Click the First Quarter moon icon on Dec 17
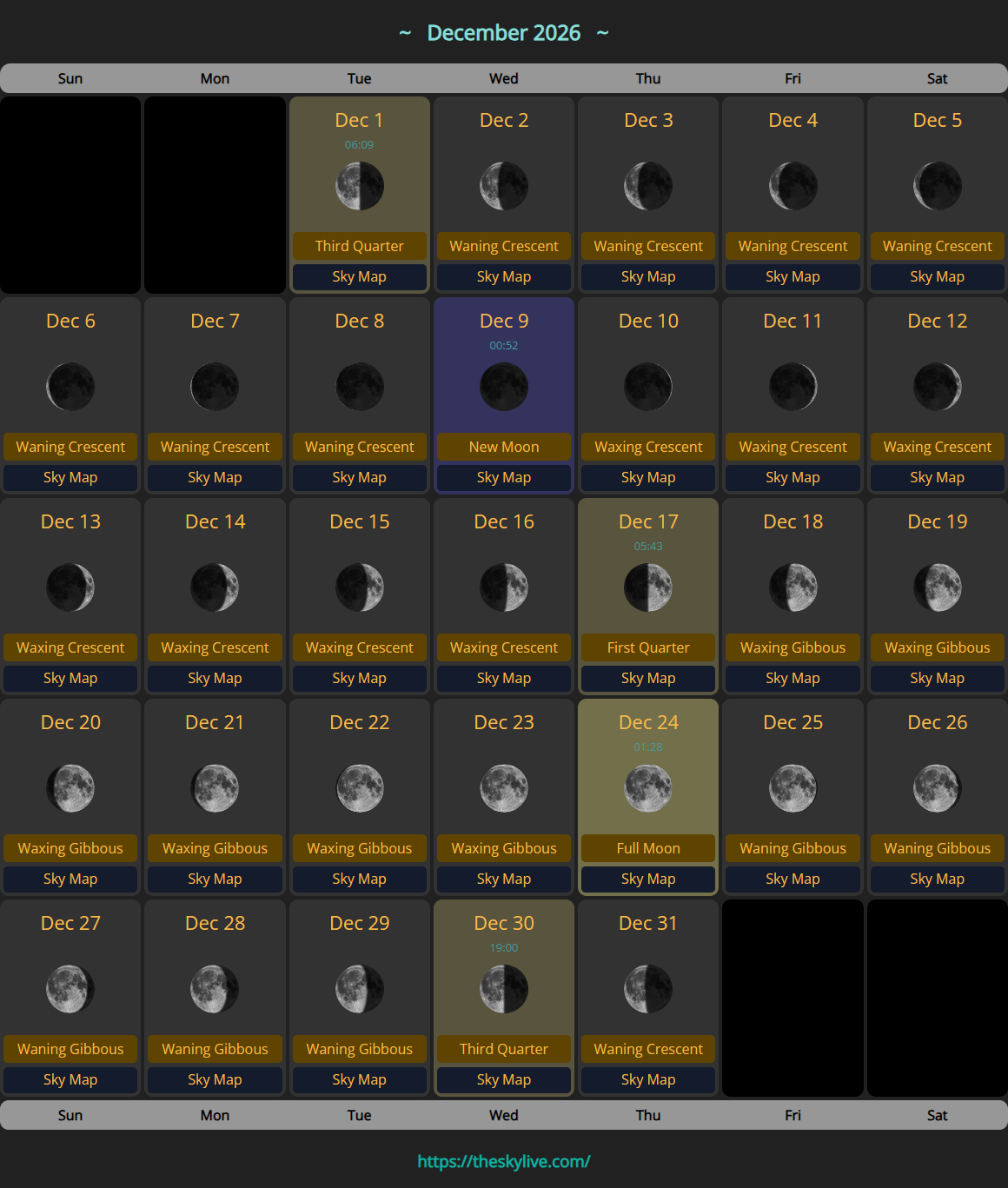Image resolution: width=1008 pixels, height=1188 pixels. click(647, 587)
